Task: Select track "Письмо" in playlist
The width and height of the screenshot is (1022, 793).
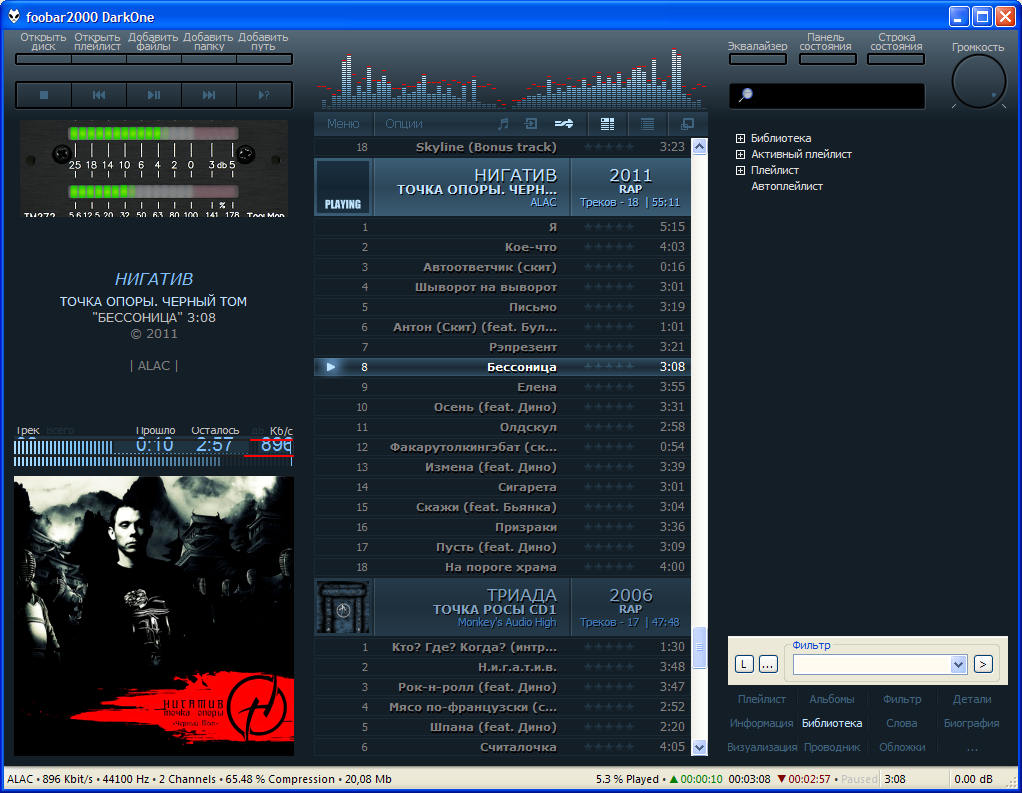Action: pos(502,307)
